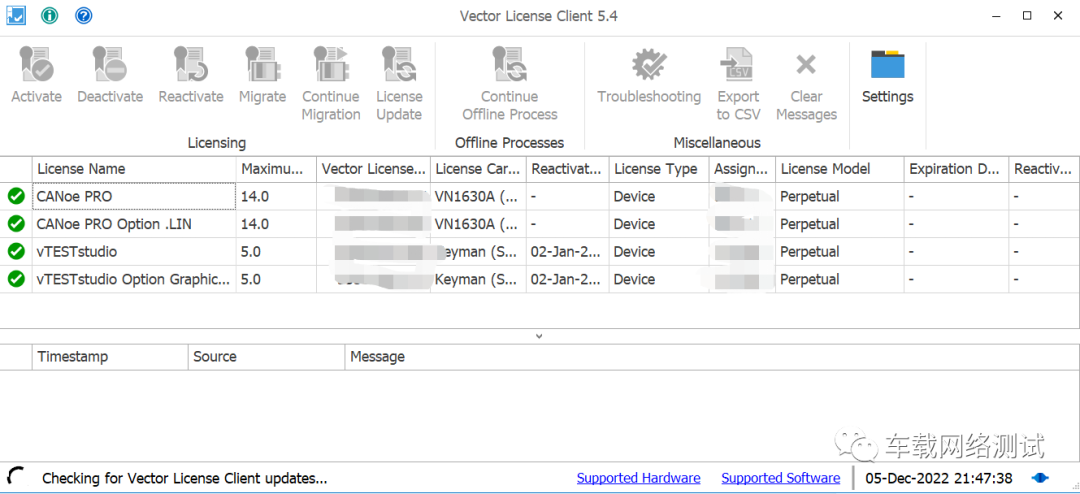This screenshot has width=1080, height=494.
Task: Sort by the License Name column header
Action: click(134, 169)
